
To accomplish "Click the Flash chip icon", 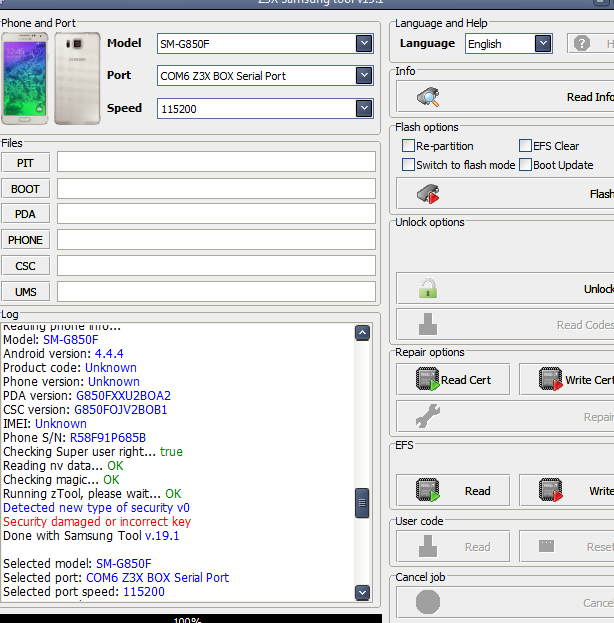I will point(428,194).
